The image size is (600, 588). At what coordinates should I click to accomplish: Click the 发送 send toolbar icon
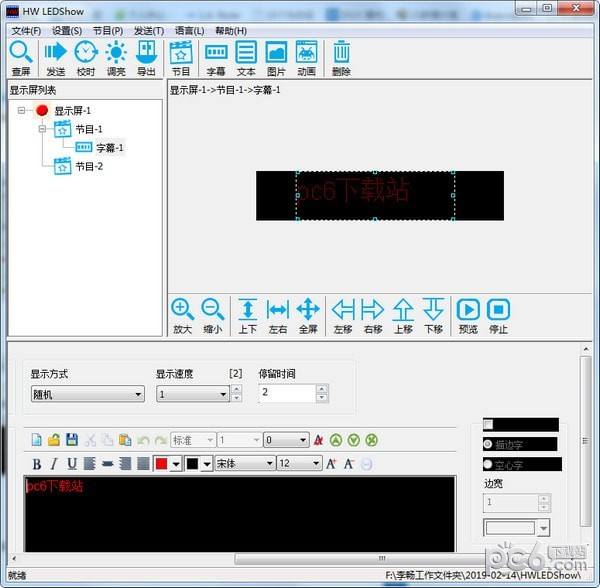[55, 57]
